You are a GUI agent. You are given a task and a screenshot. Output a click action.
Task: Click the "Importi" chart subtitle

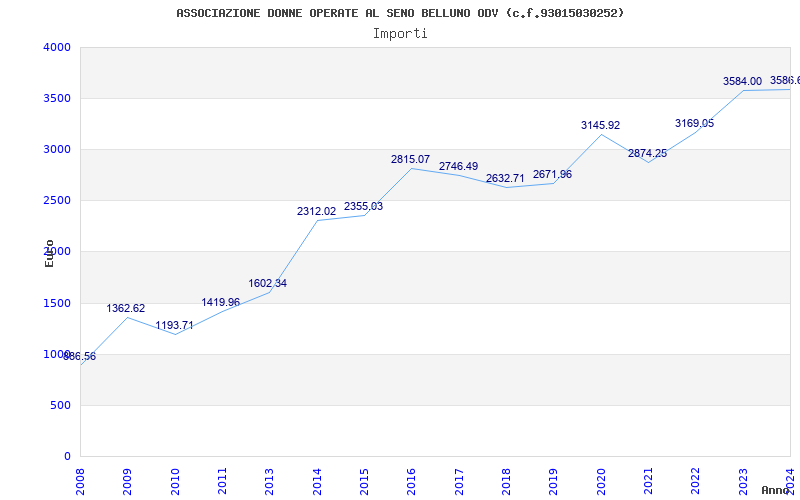point(400,33)
